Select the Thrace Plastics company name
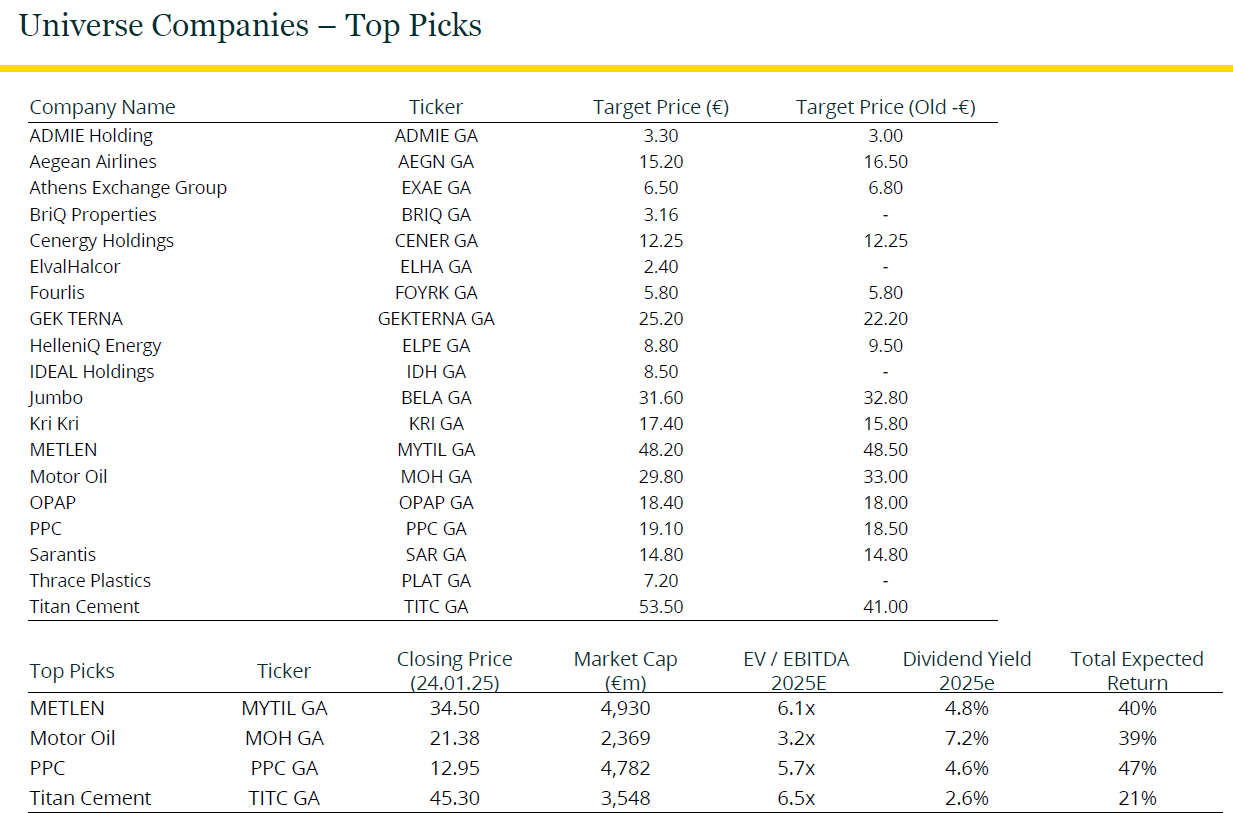Viewport: 1233px width, 813px height. click(x=90, y=581)
